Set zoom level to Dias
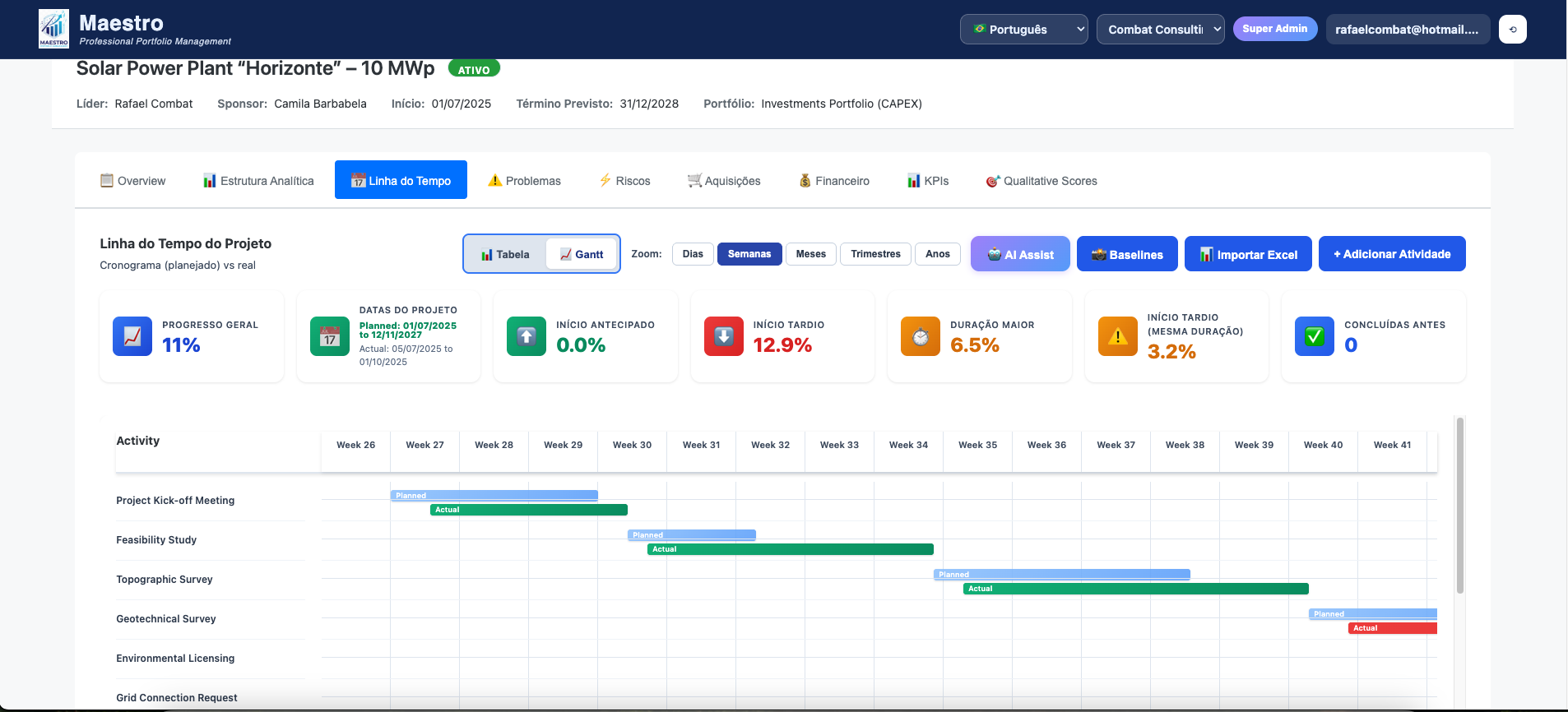This screenshot has width=1568, height=712. [x=693, y=254]
